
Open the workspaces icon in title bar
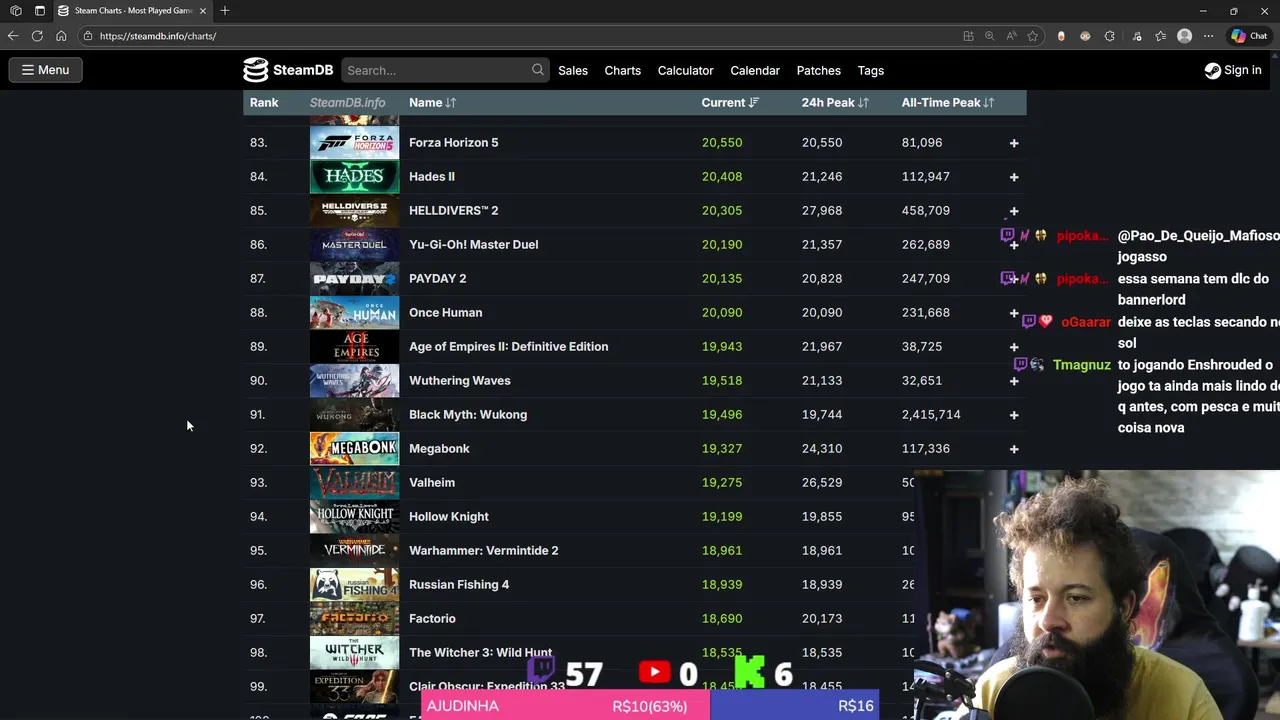(16, 11)
